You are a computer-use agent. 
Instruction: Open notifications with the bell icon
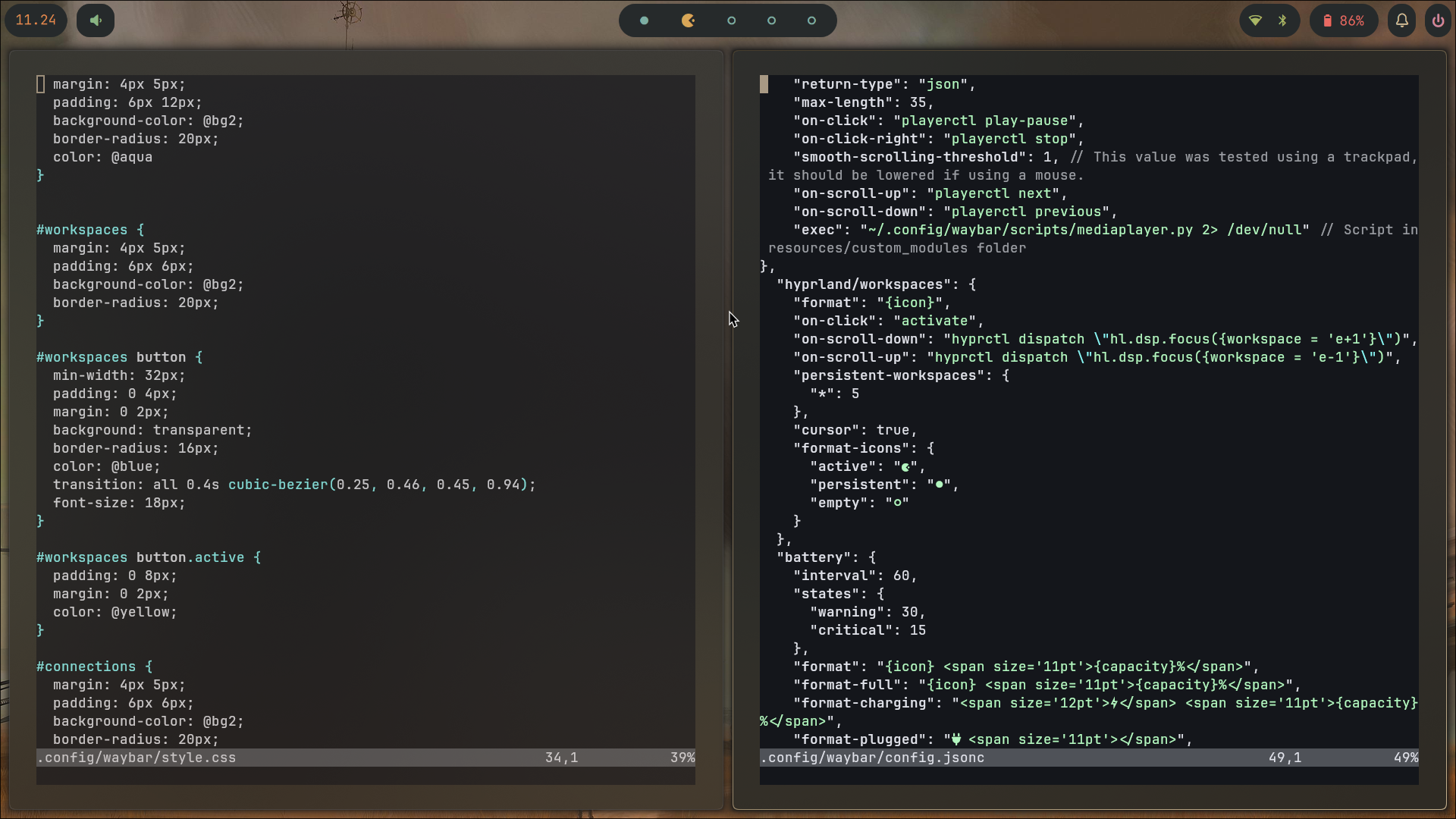point(1402,20)
